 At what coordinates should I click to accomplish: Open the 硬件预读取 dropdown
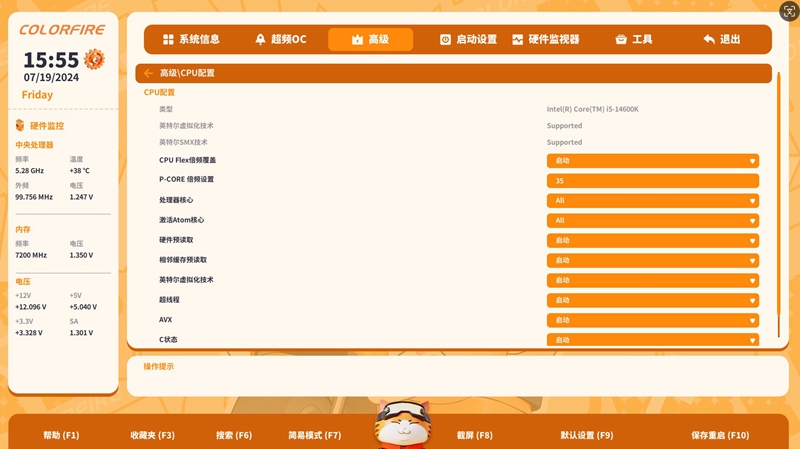pos(652,241)
